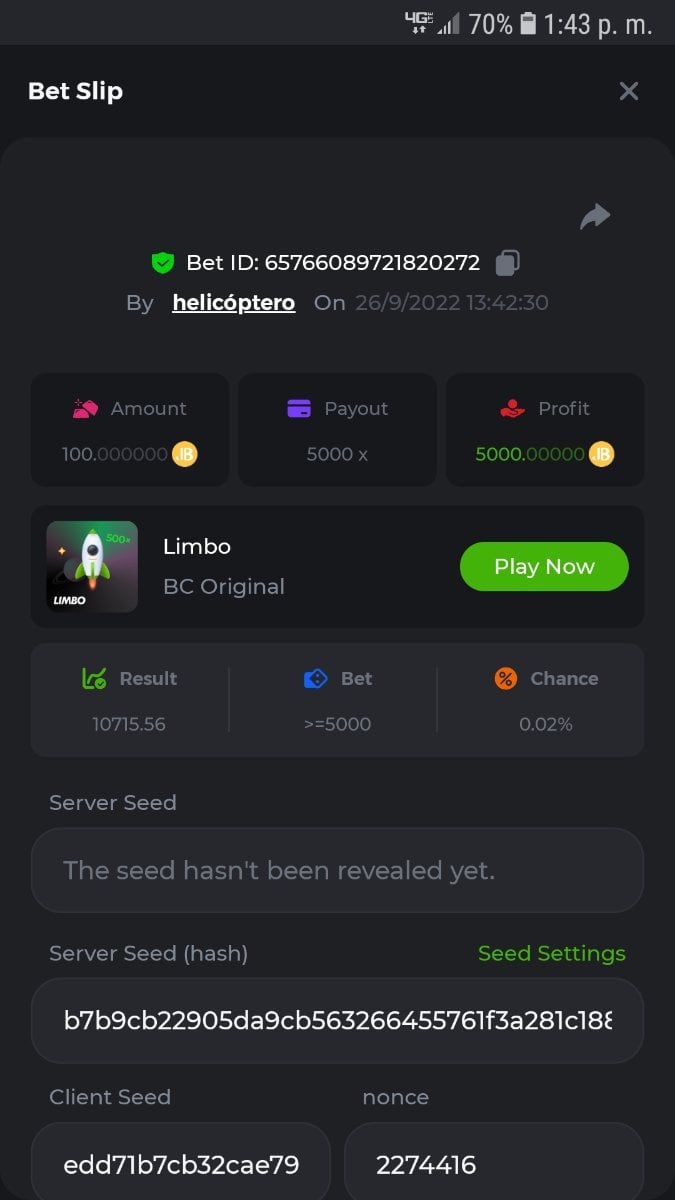This screenshot has width=675, height=1200.
Task: Select the Server Seed hash field
Action: (x=337, y=1020)
